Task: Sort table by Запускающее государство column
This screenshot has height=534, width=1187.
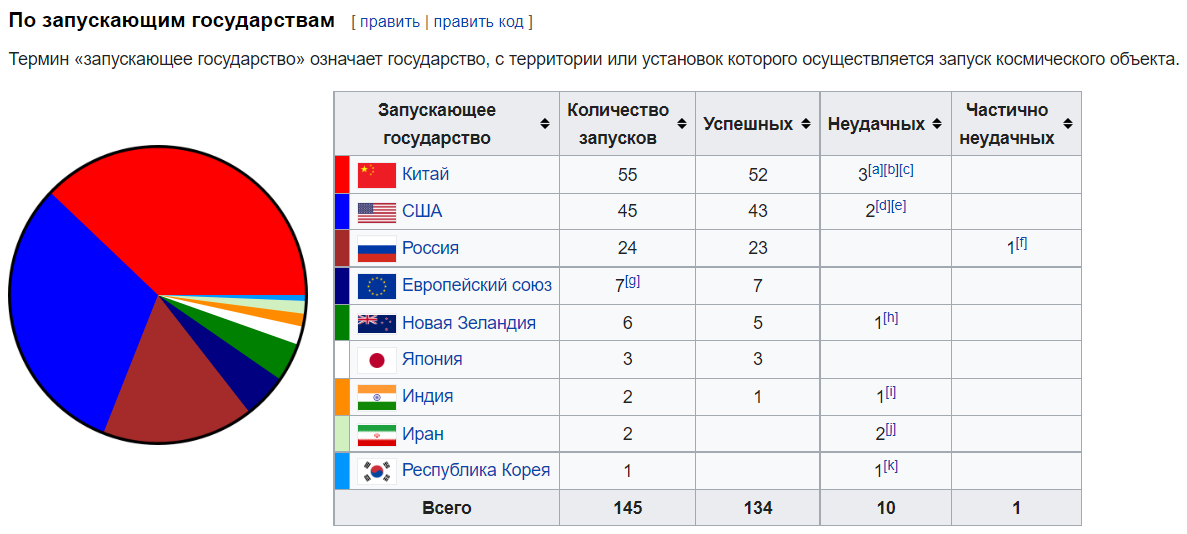Action: 545,123
